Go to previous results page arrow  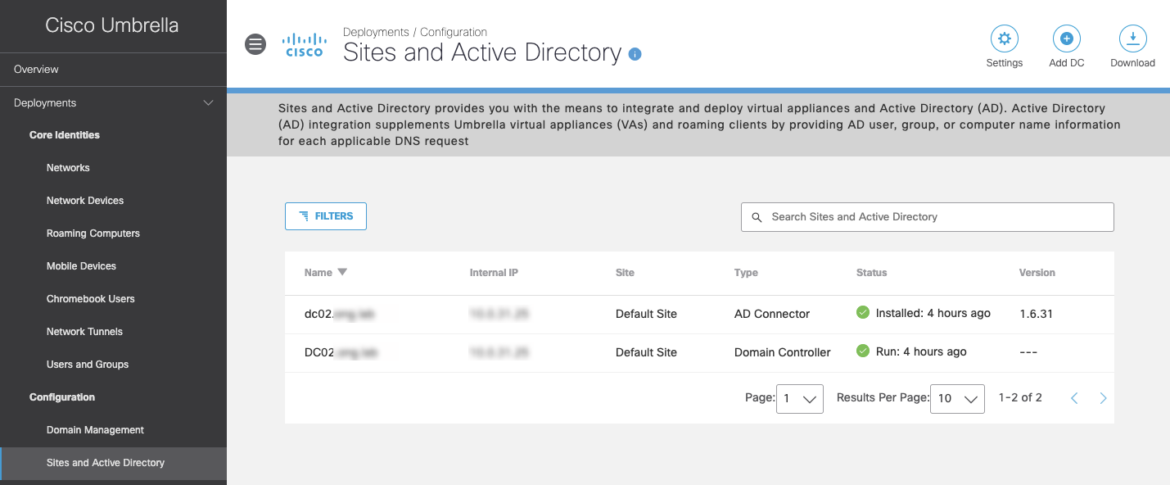pyautogui.click(x=1074, y=398)
